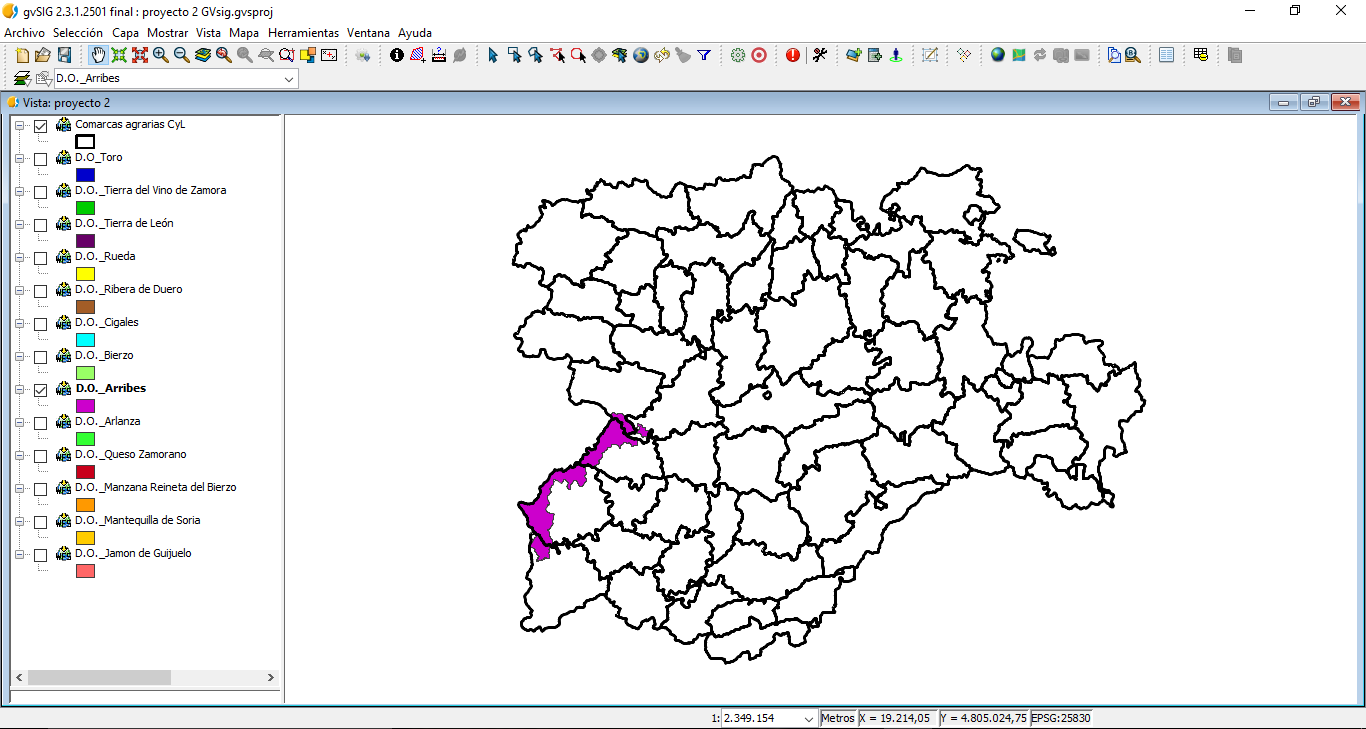Close the Vista: proyecto 2 inner window
Screen dimensions: 1366x729
[x=1346, y=102]
